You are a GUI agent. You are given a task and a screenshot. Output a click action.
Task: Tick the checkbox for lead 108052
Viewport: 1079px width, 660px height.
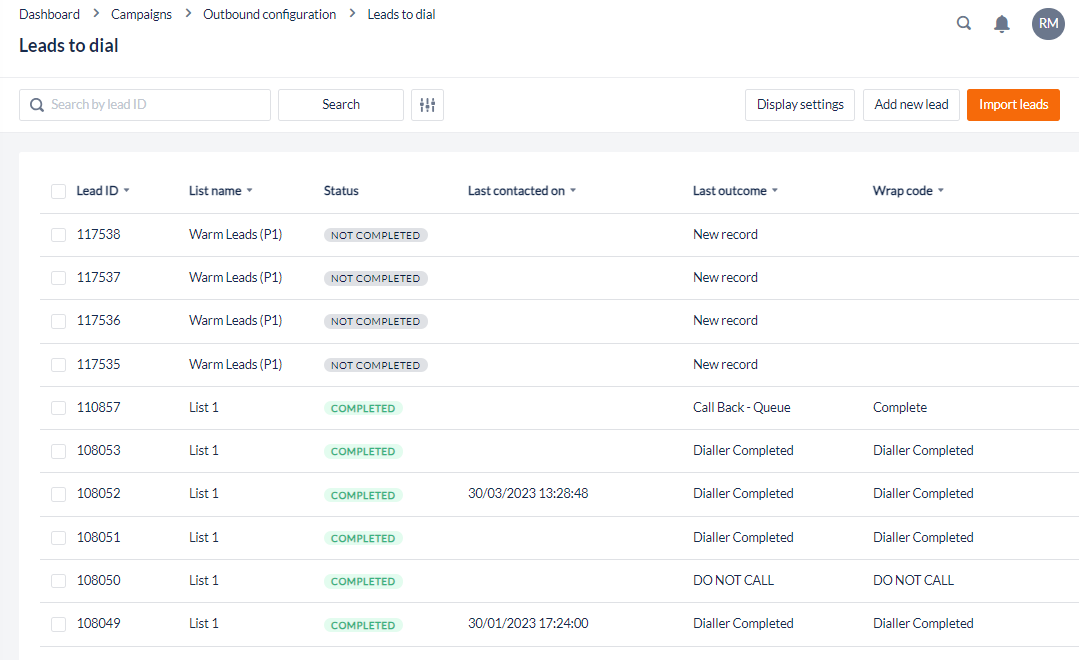tap(58, 494)
